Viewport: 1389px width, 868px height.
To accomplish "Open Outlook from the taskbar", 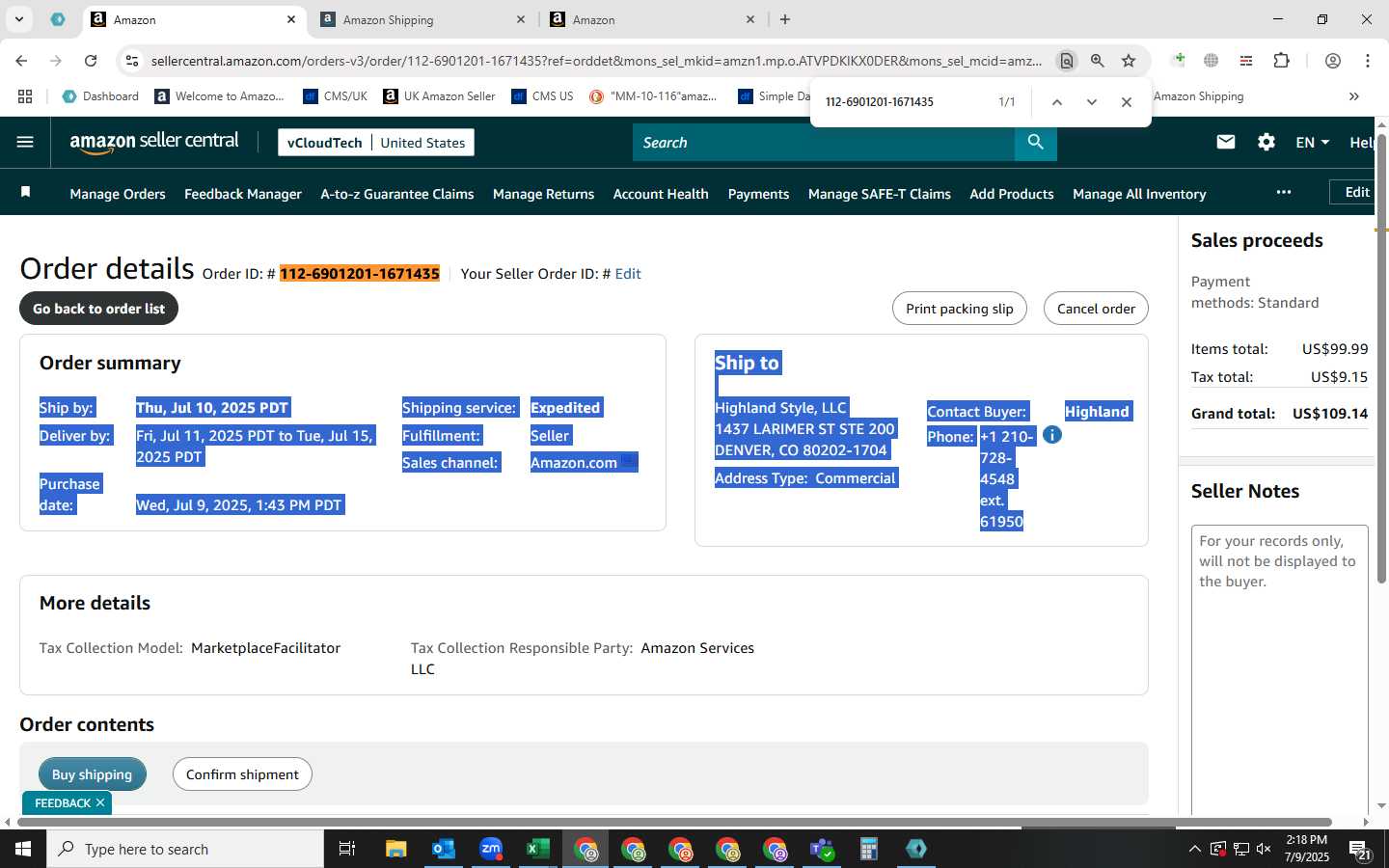I will tap(443, 849).
